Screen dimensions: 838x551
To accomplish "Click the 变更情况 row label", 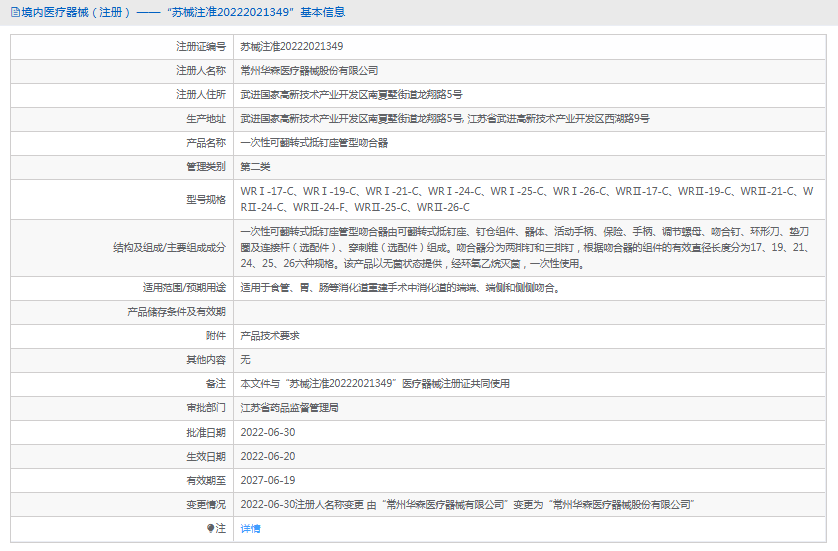I will point(206,505).
